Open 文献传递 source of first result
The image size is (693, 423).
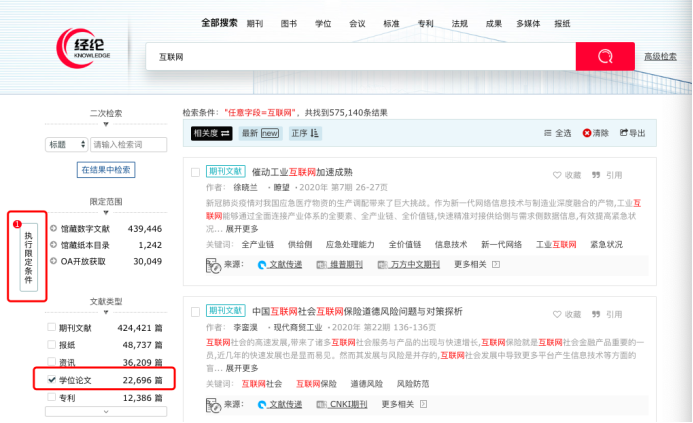271,265
